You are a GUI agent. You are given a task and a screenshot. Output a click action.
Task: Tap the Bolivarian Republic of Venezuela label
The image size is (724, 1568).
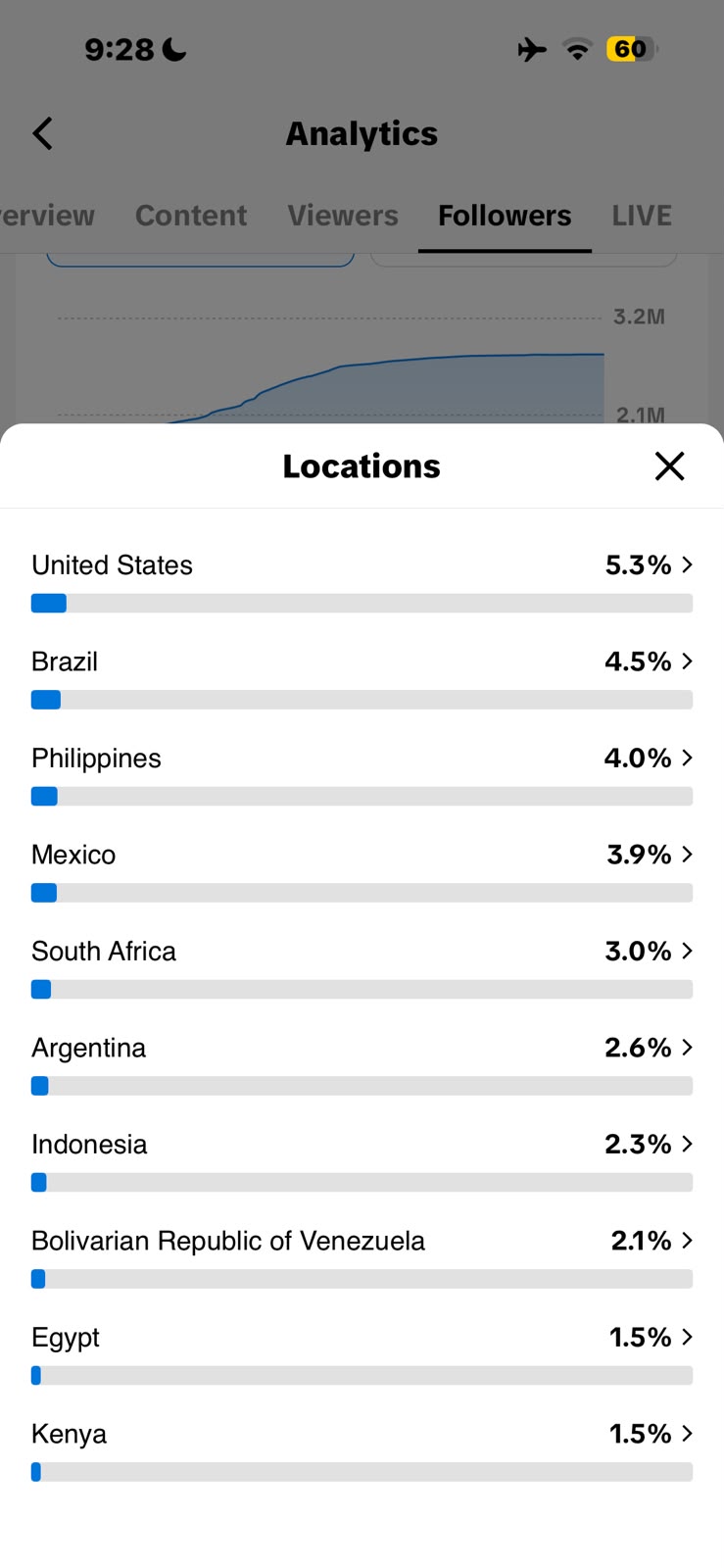[x=228, y=1241]
